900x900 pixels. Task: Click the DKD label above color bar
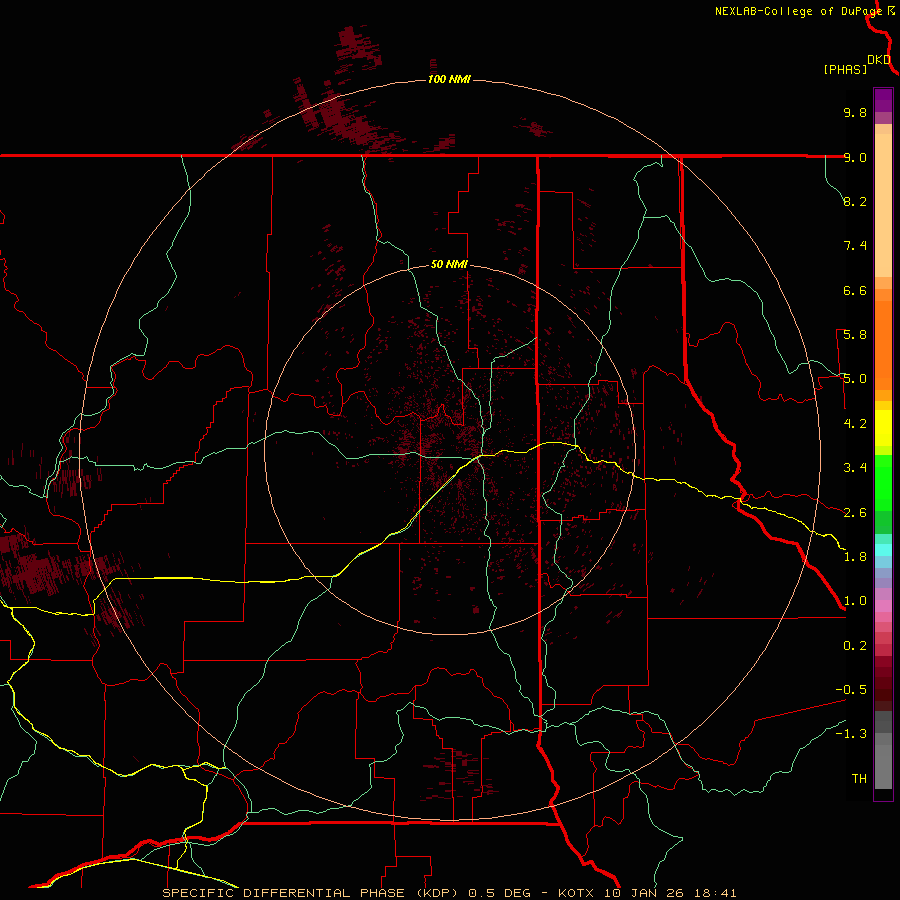coord(879,60)
